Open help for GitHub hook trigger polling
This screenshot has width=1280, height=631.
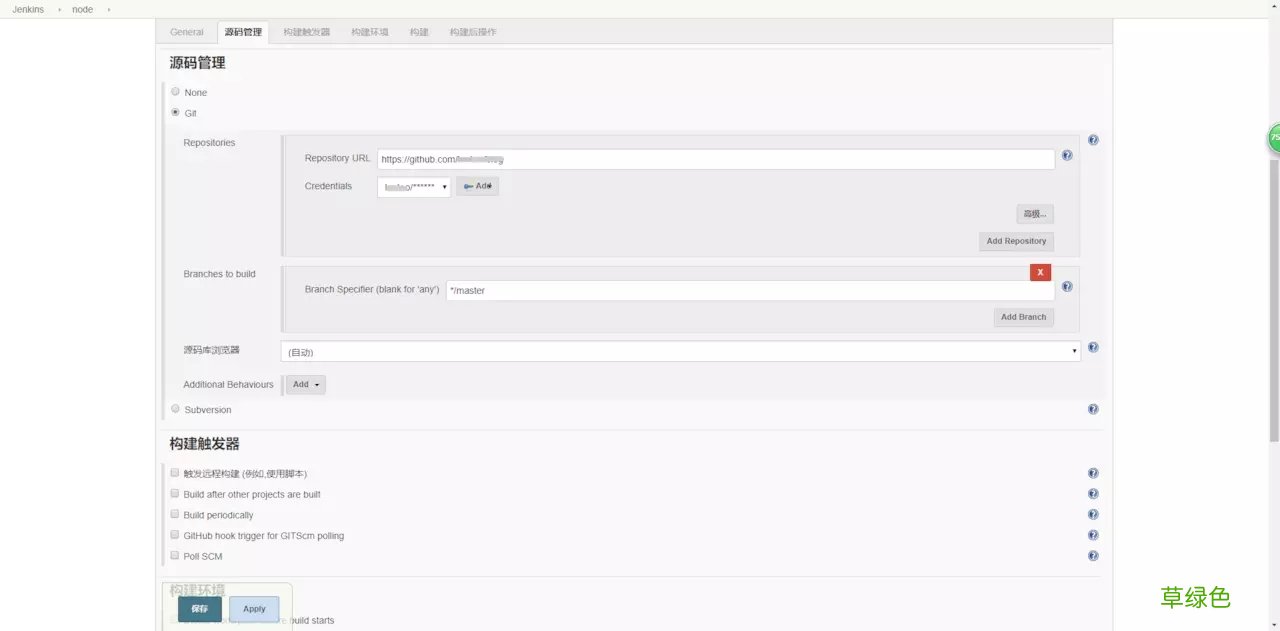pos(1093,534)
